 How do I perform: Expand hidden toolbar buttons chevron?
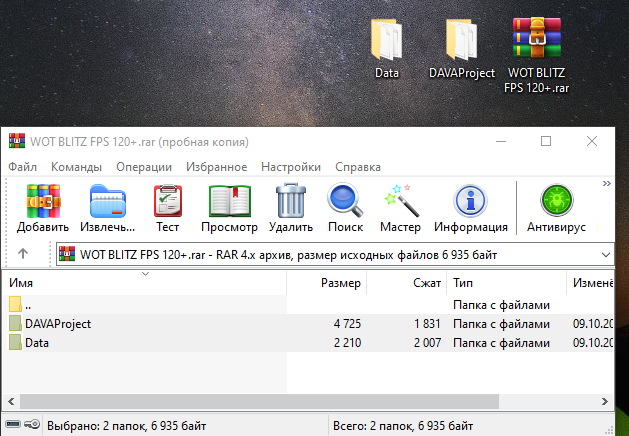pos(607,184)
